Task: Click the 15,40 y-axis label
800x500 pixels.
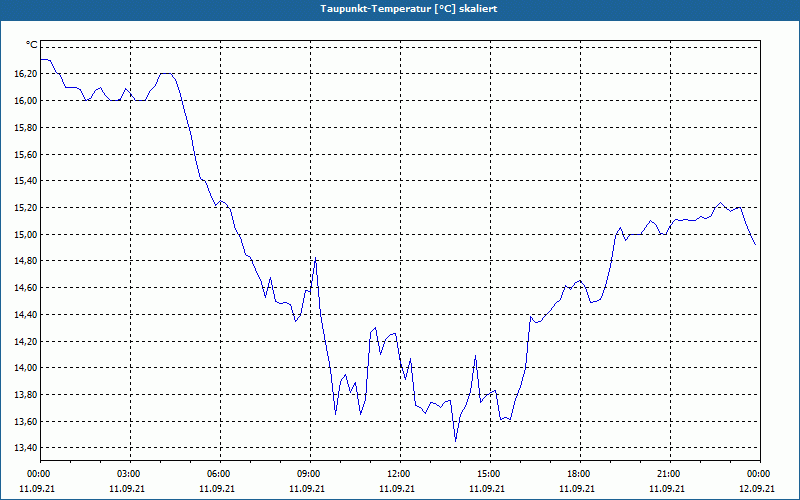Action: 24,181
